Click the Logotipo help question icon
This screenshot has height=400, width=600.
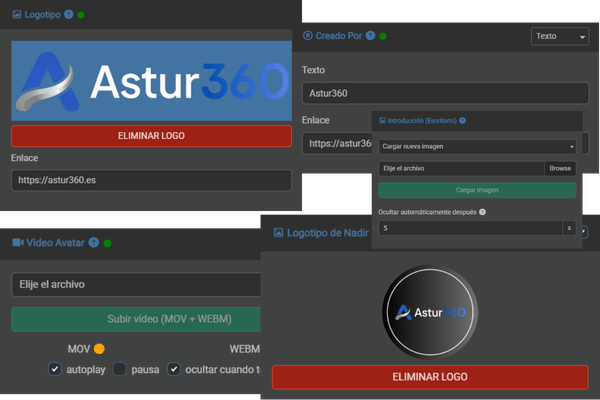pyautogui.click(x=68, y=15)
